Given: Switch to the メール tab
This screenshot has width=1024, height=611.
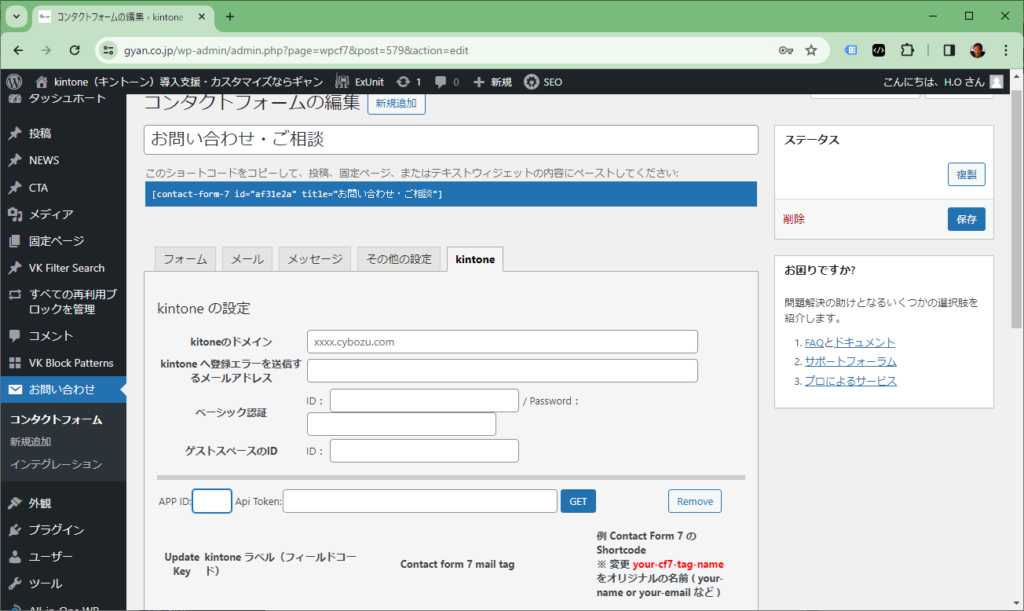Looking at the screenshot, I should tap(248, 259).
